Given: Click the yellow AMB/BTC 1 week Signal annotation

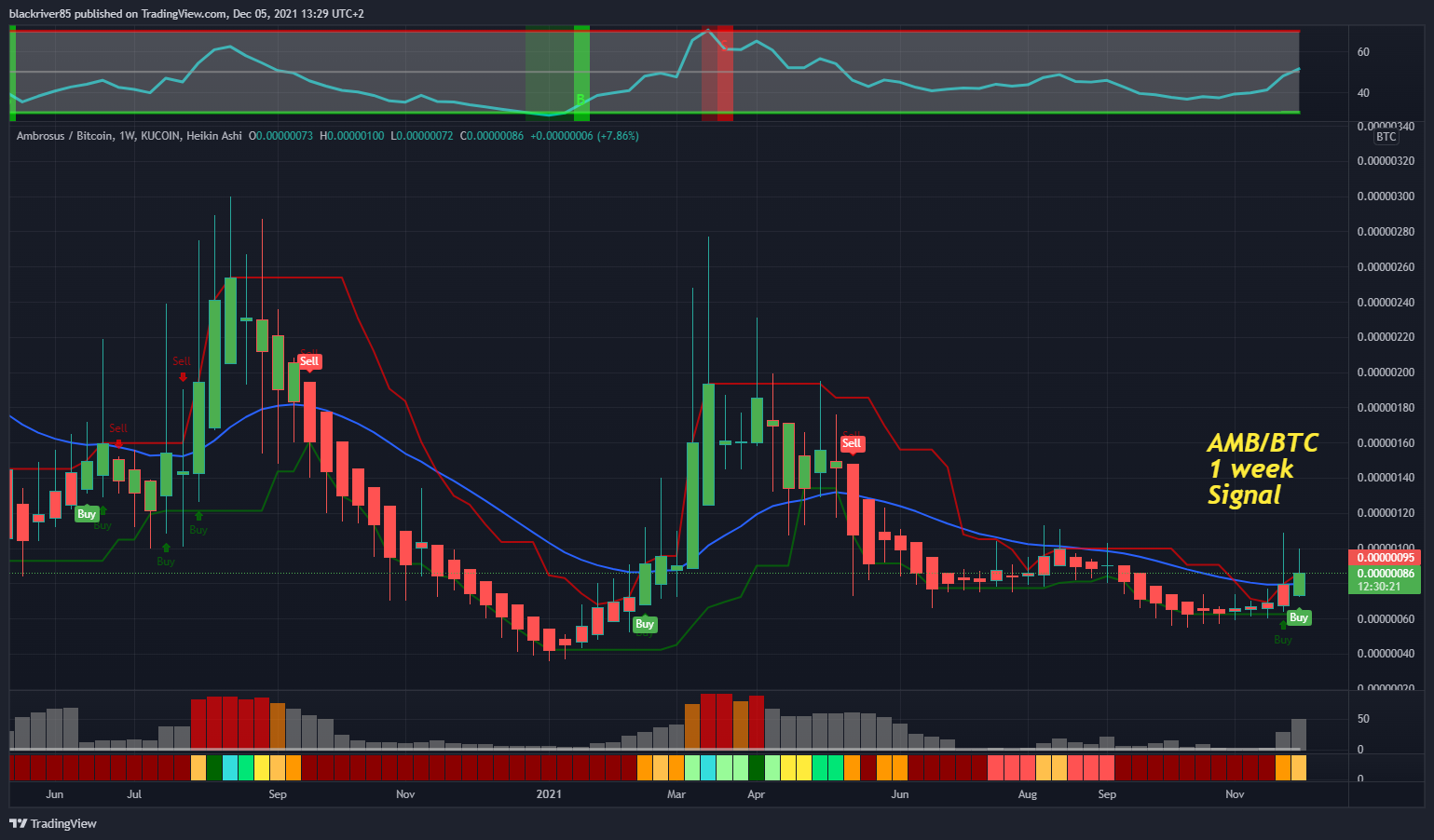Looking at the screenshot, I should click(x=1262, y=468).
